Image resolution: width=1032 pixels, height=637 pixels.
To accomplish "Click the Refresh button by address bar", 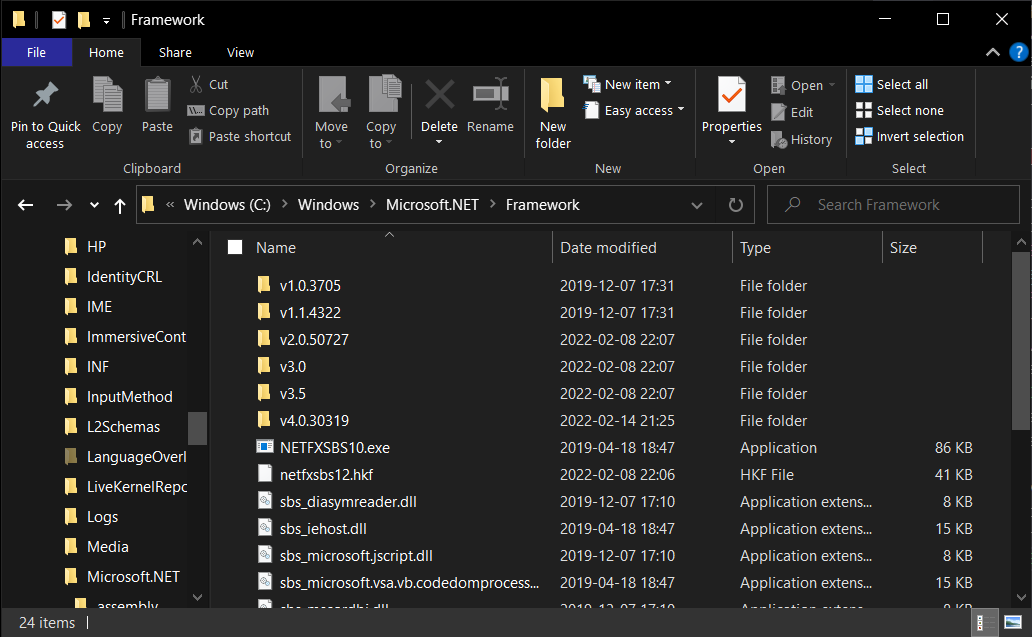I will coord(736,205).
